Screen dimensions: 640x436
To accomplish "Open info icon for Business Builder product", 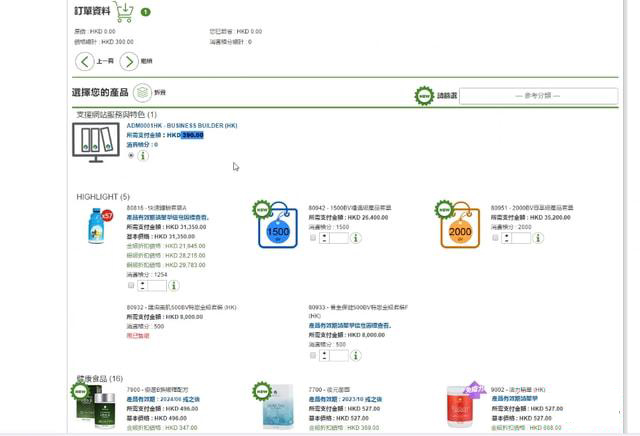I will 143,156.
